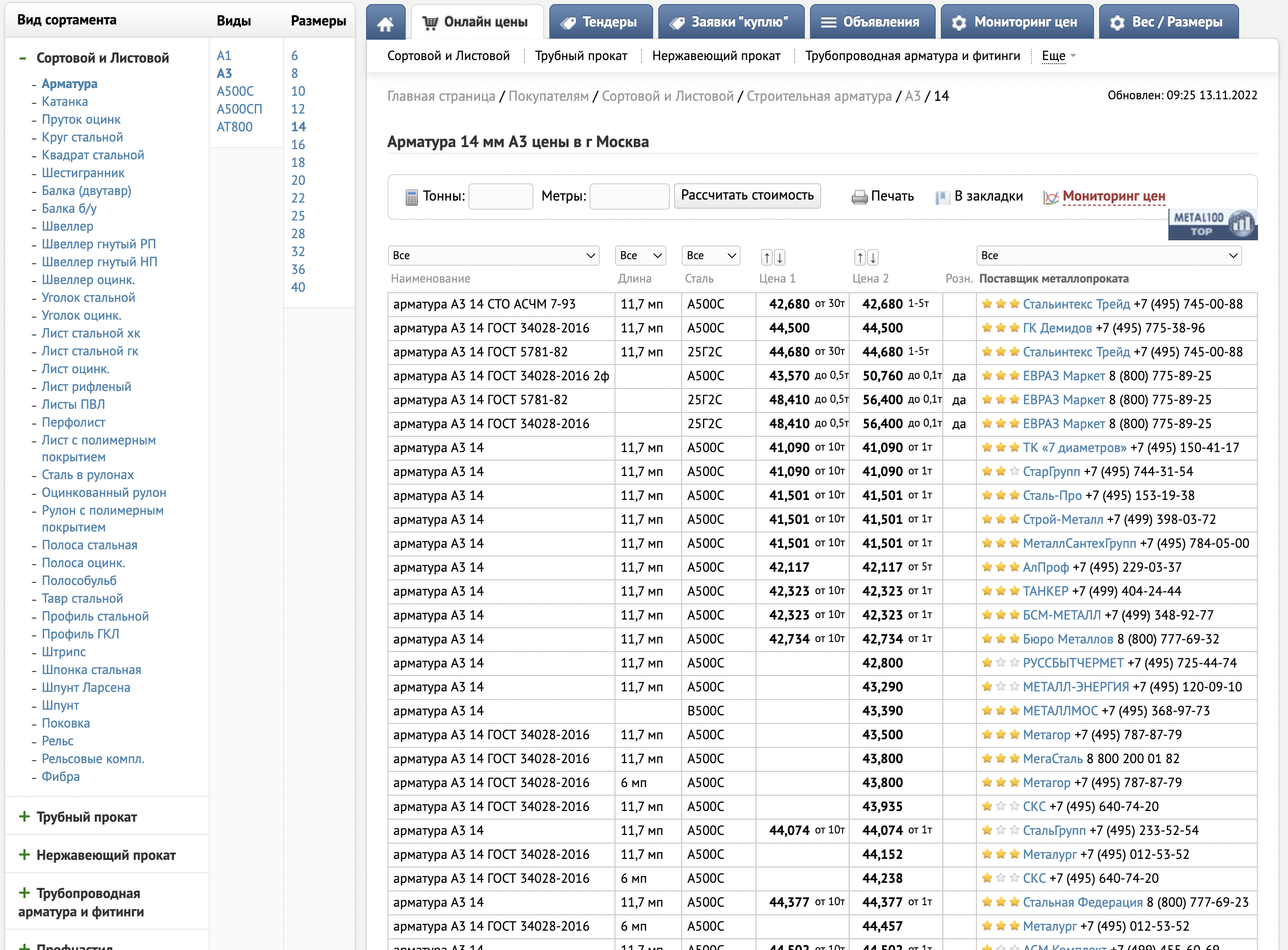The height and width of the screenshot is (950, 1288).
Task: Open the Объявления tab
Action: [x=872, y=22]
